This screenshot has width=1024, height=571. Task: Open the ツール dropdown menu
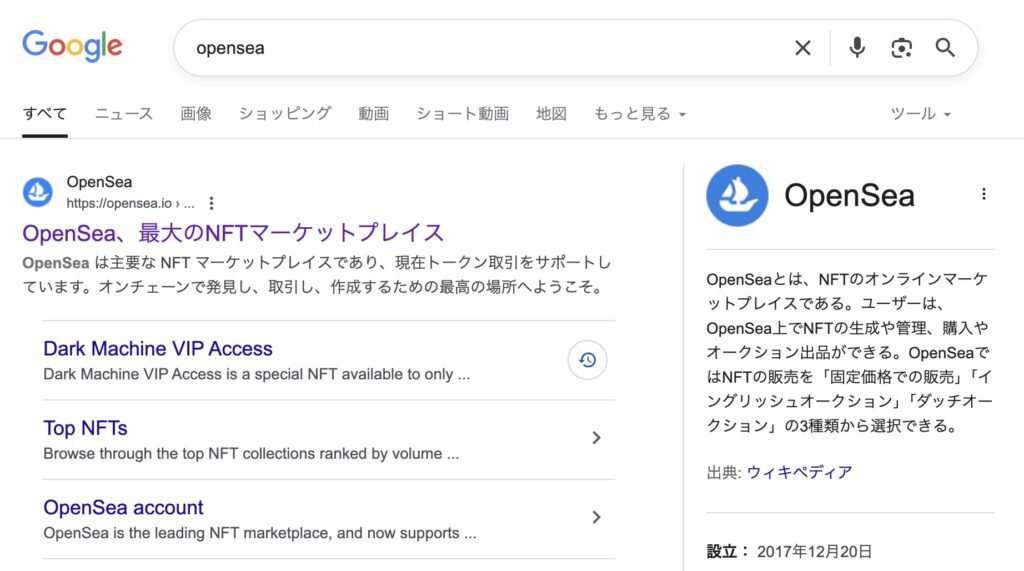(x=920, y=114)
